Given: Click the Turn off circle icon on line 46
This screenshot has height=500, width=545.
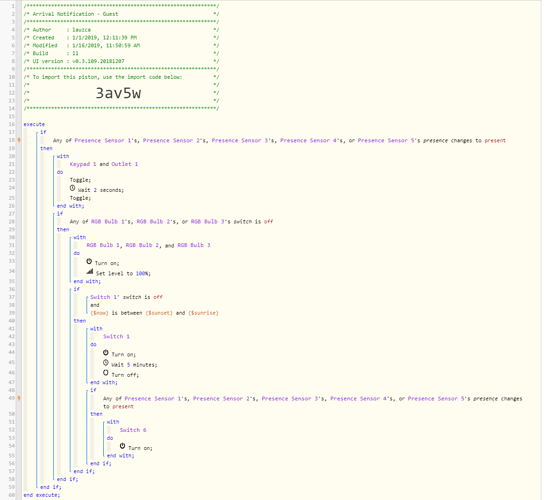Looking at the screenshot, I should pos(106,373).
